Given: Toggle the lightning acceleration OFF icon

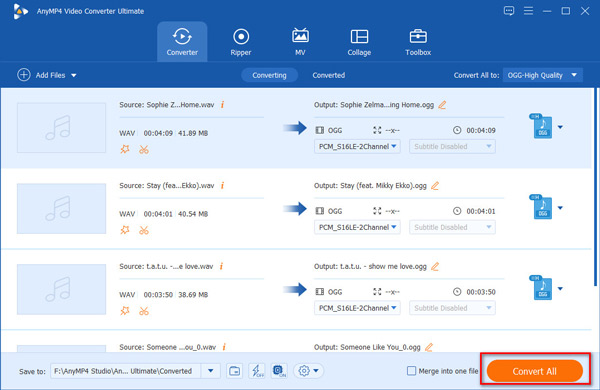Looking at the screenshot, I should click(257, 371).
